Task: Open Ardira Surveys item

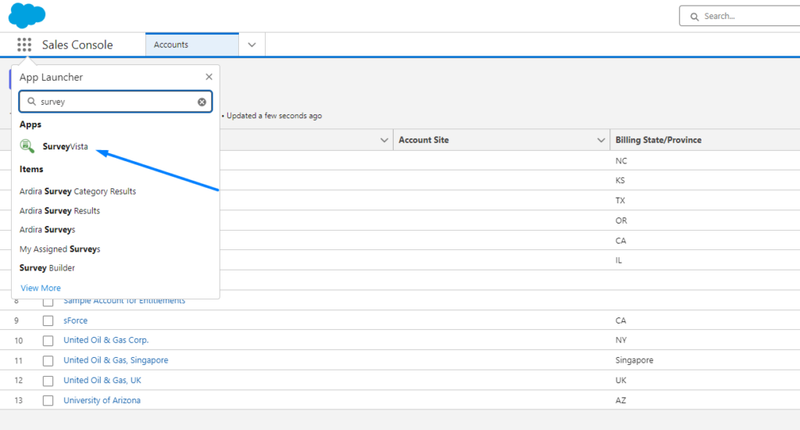Action: pos(47,230)
